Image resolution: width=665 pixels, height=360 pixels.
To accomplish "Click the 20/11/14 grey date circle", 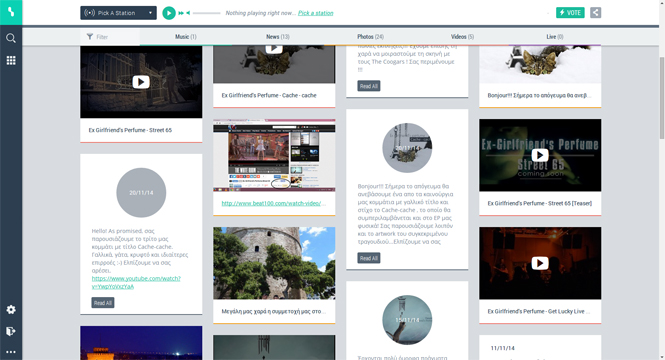I will pos(141,193).
